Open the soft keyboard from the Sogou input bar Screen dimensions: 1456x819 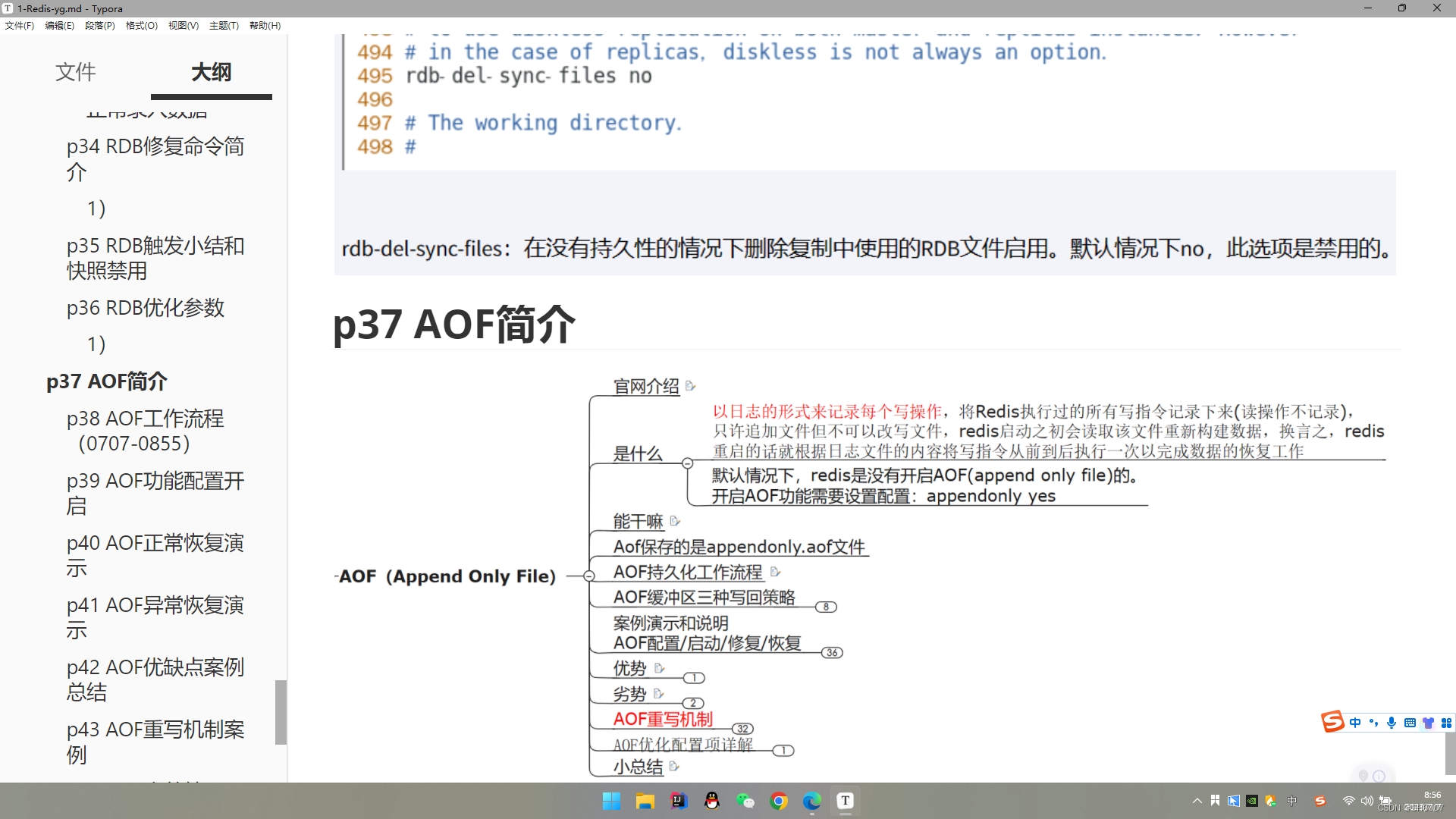click(1410, 722)
